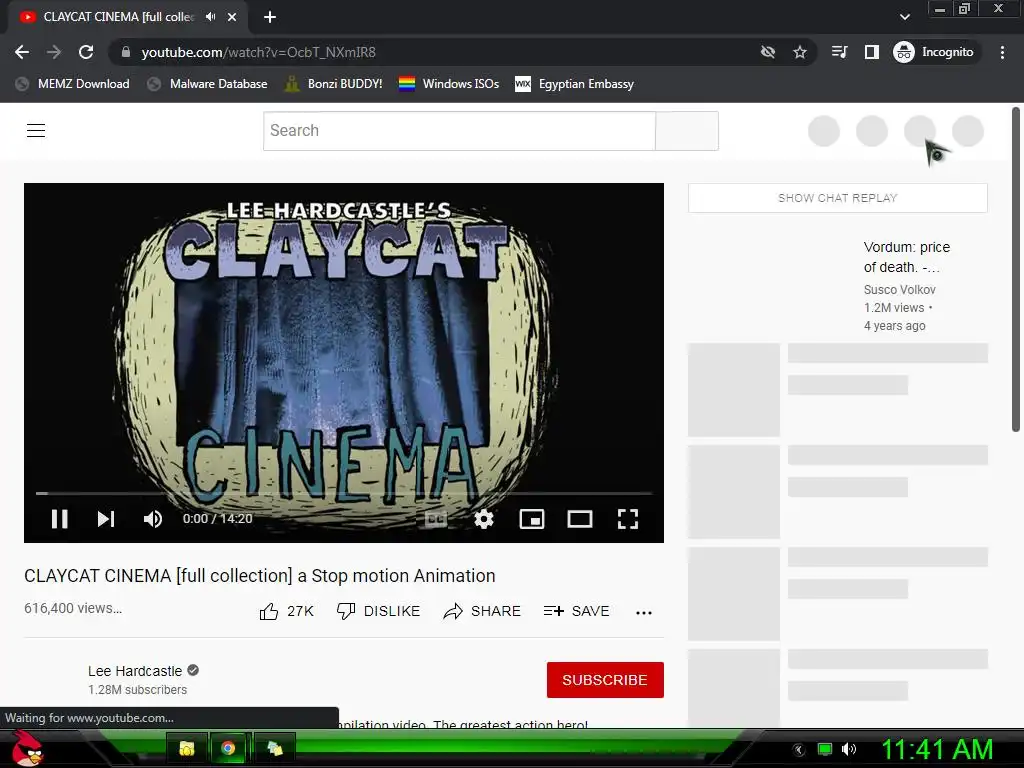
Task: Bookmark this page with star icon
Action: coord(800,52)
